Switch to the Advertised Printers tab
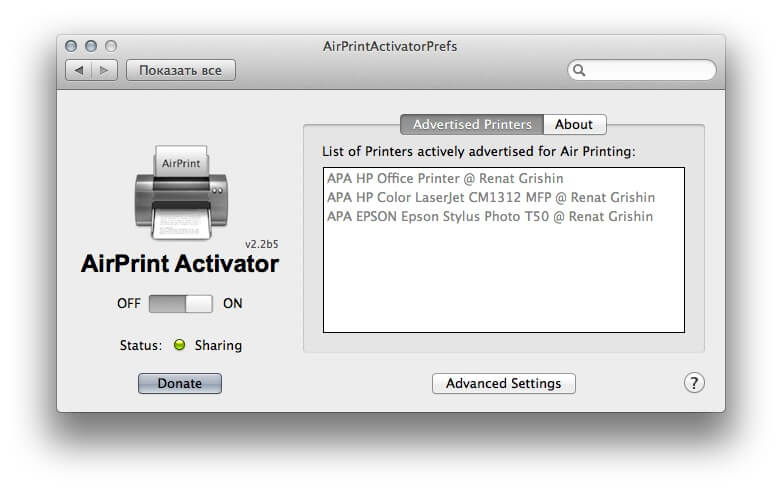This screenshot has height=491, width=782. (x=472, y=124)
